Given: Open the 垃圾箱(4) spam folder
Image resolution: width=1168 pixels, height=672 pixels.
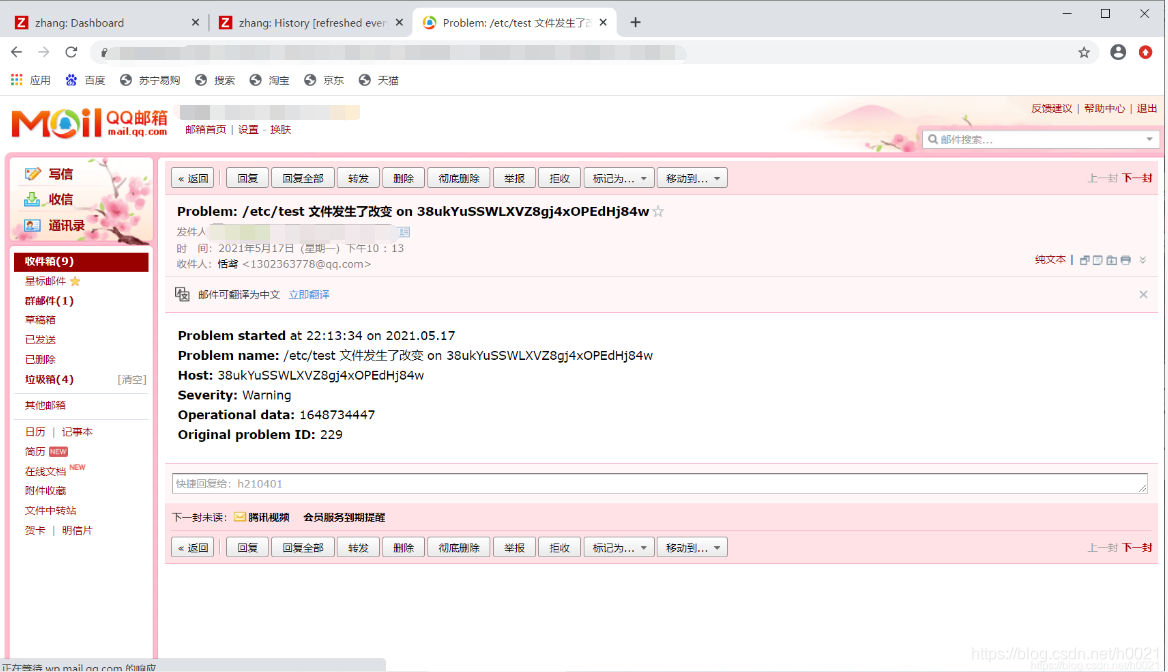Looking at the screenshot, I should click(49, 379).
